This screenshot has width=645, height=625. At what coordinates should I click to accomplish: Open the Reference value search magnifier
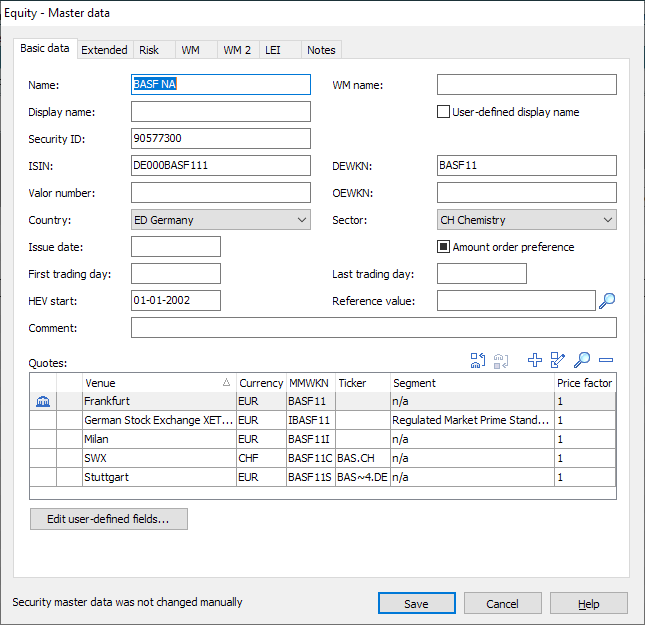point(607,300)
